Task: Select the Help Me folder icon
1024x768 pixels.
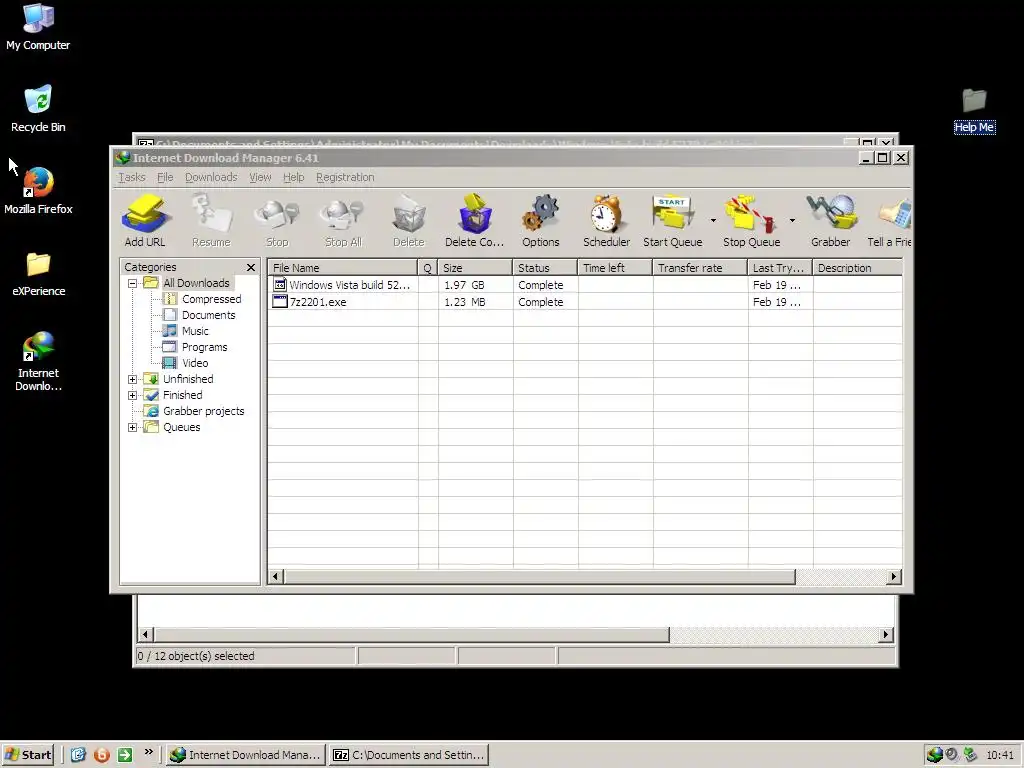Action: (x=974, y=110)
